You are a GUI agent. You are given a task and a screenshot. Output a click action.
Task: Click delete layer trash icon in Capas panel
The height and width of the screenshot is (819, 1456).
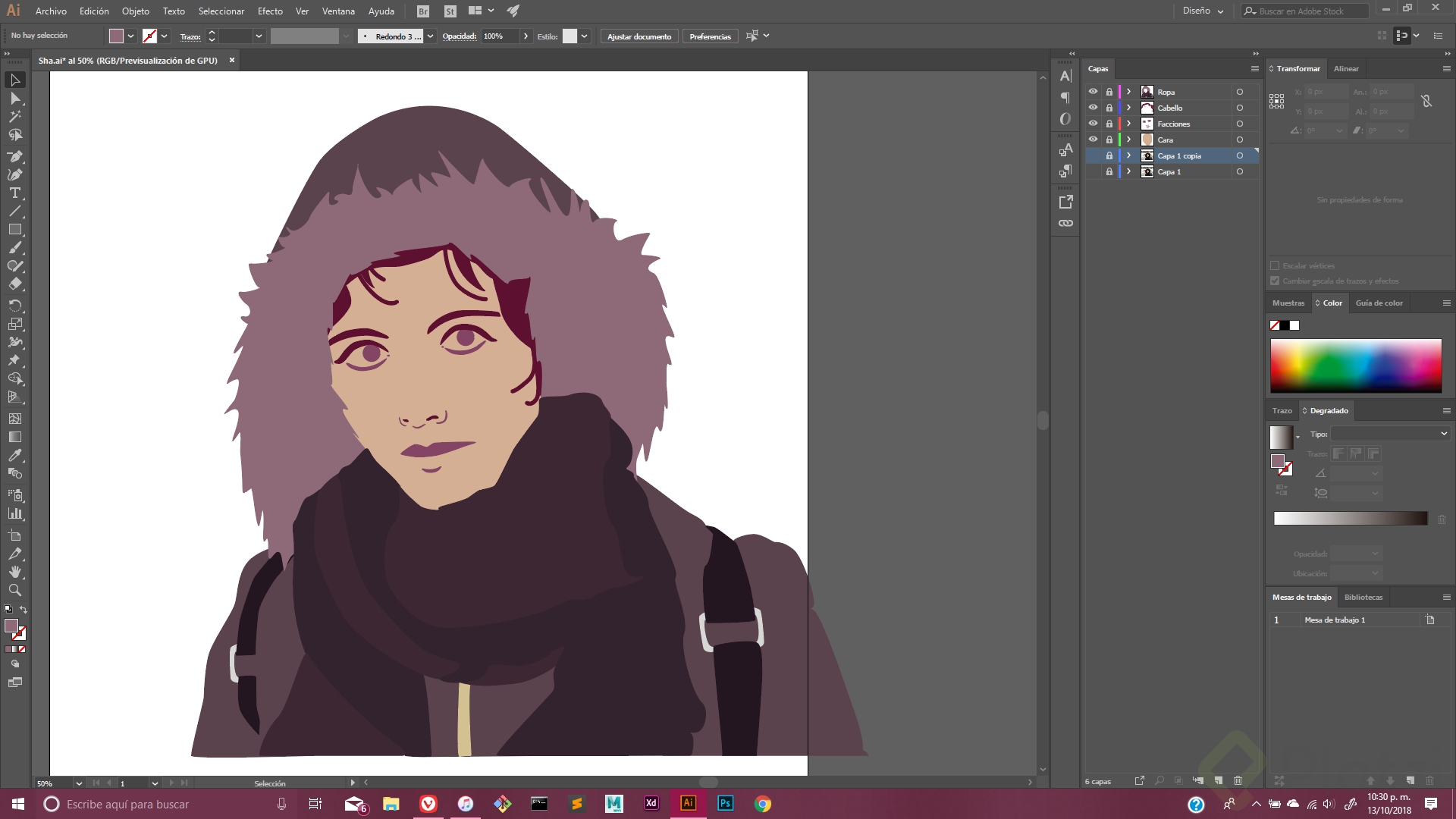[1238, 780]
